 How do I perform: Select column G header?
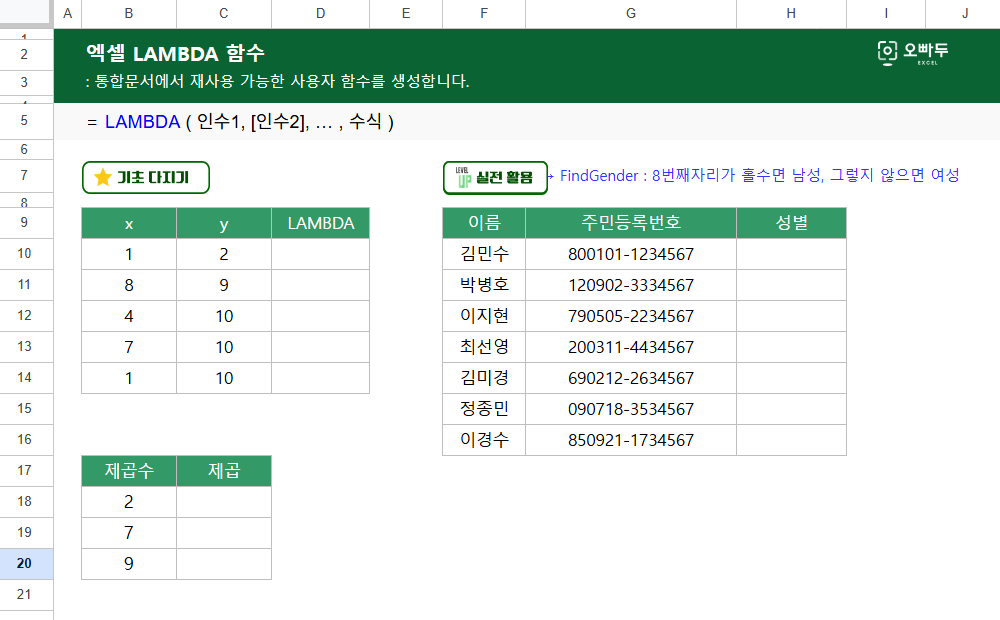click(631, 13)
